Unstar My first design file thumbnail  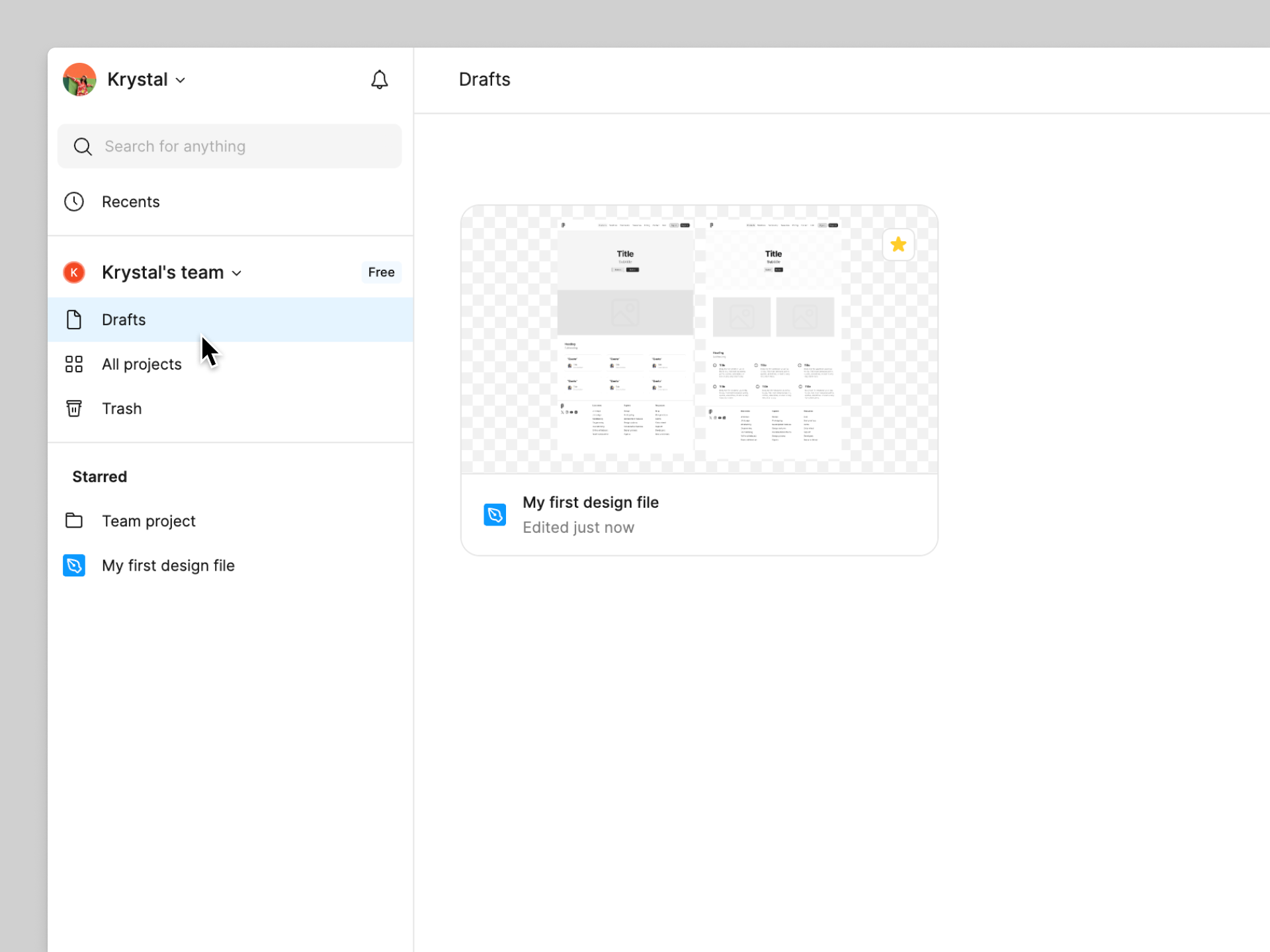pyautogui.click(x=898, y=245)
